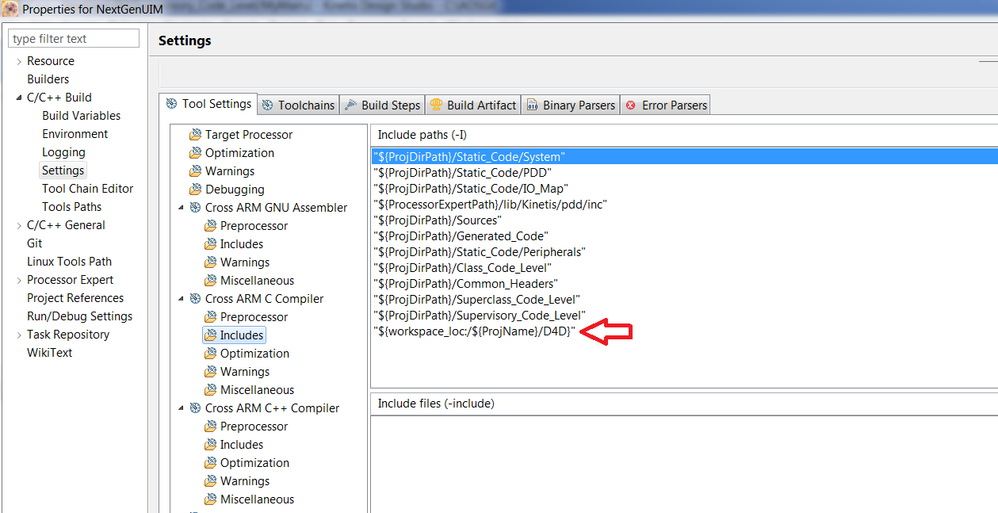Screen dimensions: 998x513
Task: Open the Tools Paths page
Action: coord(72,207)
